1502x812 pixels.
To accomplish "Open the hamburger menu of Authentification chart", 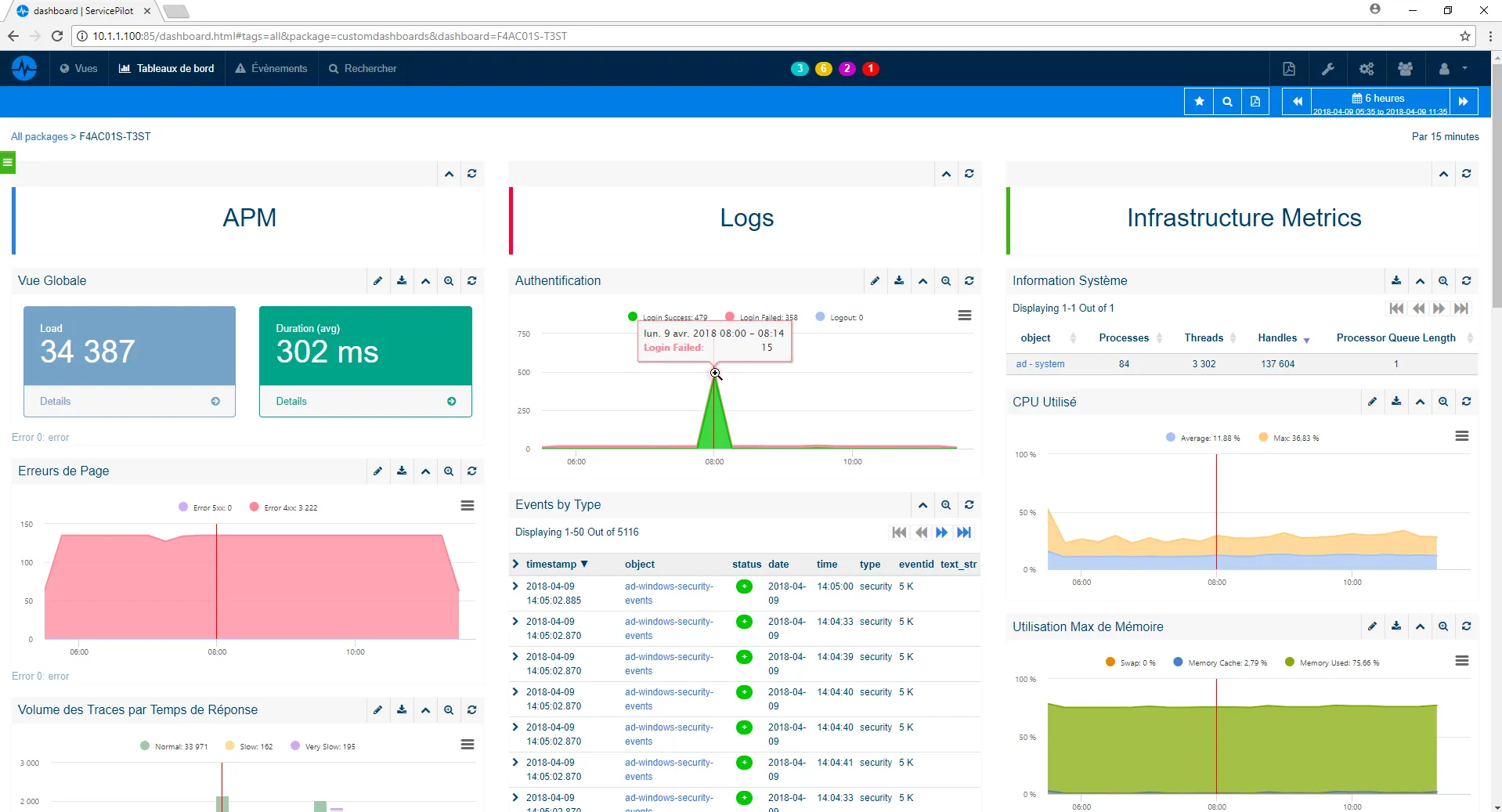I will pyautogui.click(x=964, y=316).
